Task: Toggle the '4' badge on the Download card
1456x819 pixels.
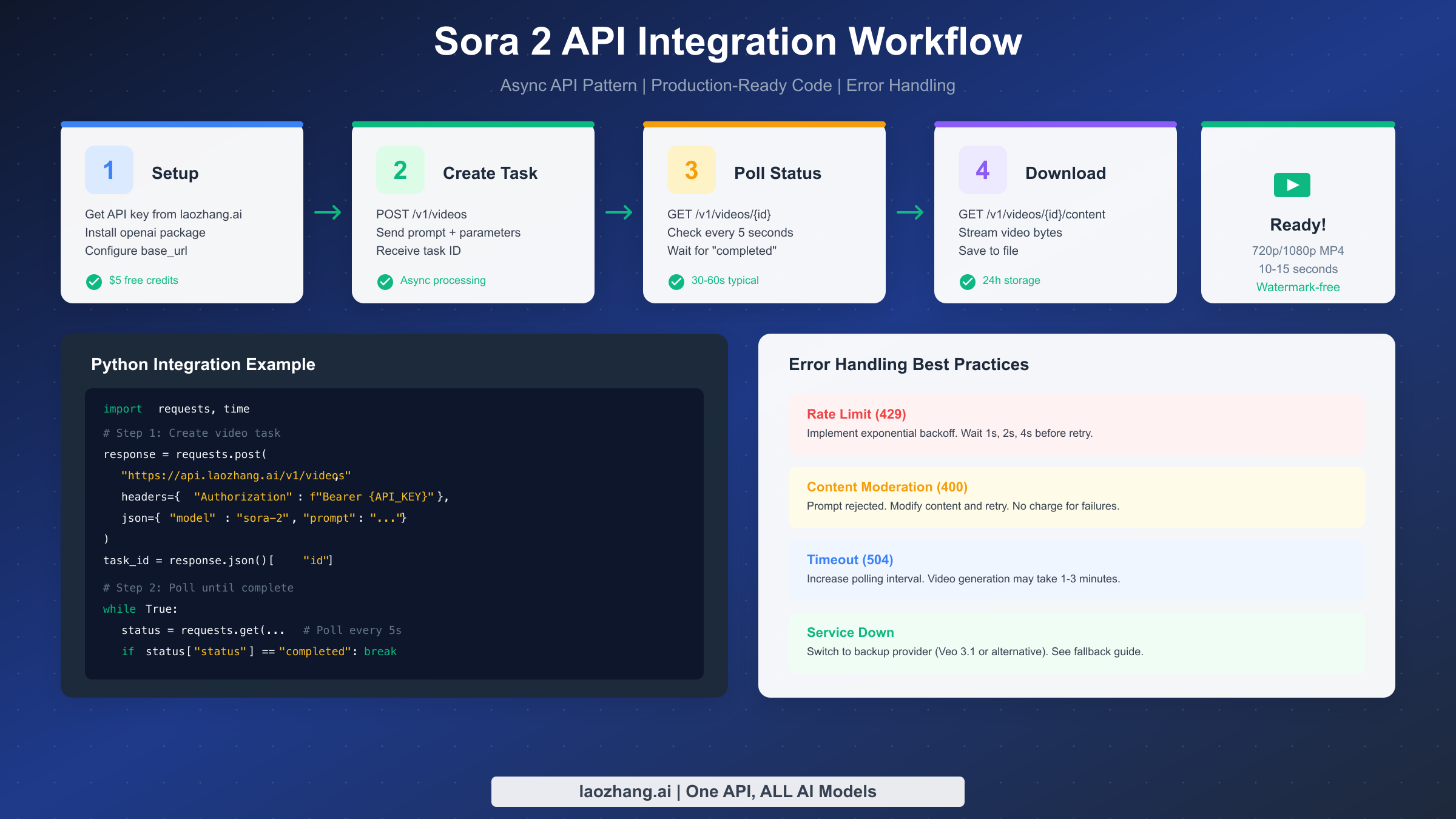Action: click(982, 170)
